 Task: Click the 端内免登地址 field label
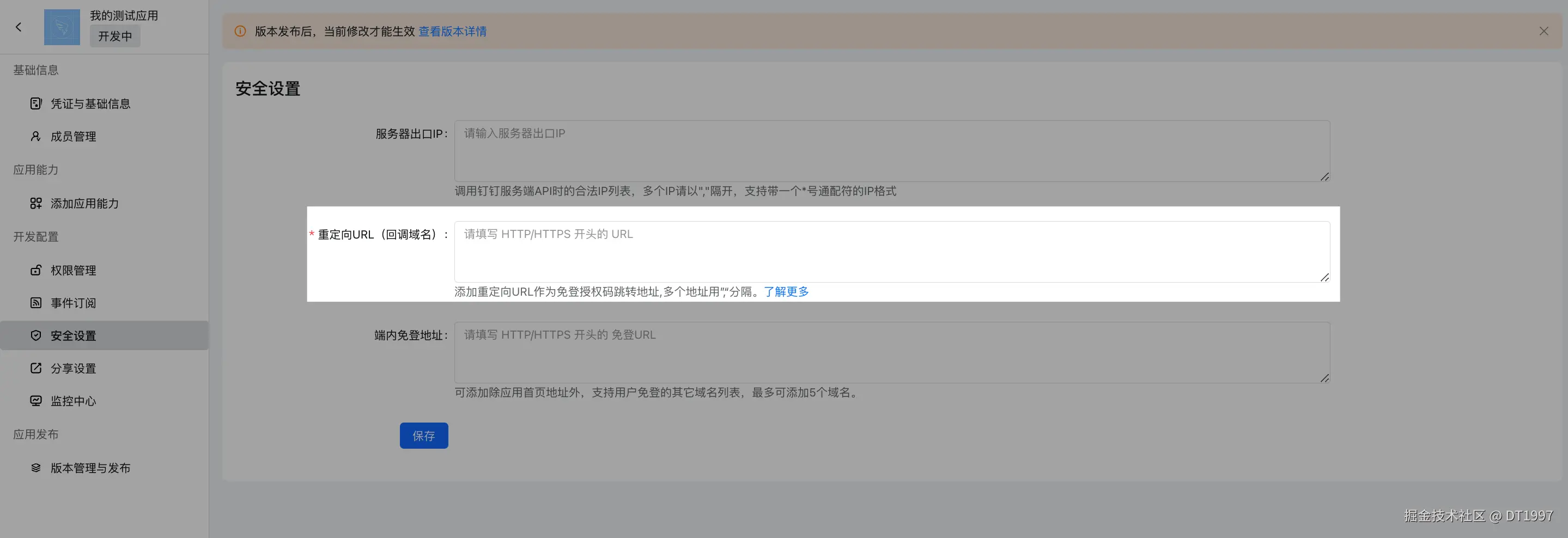click(411, 335)
